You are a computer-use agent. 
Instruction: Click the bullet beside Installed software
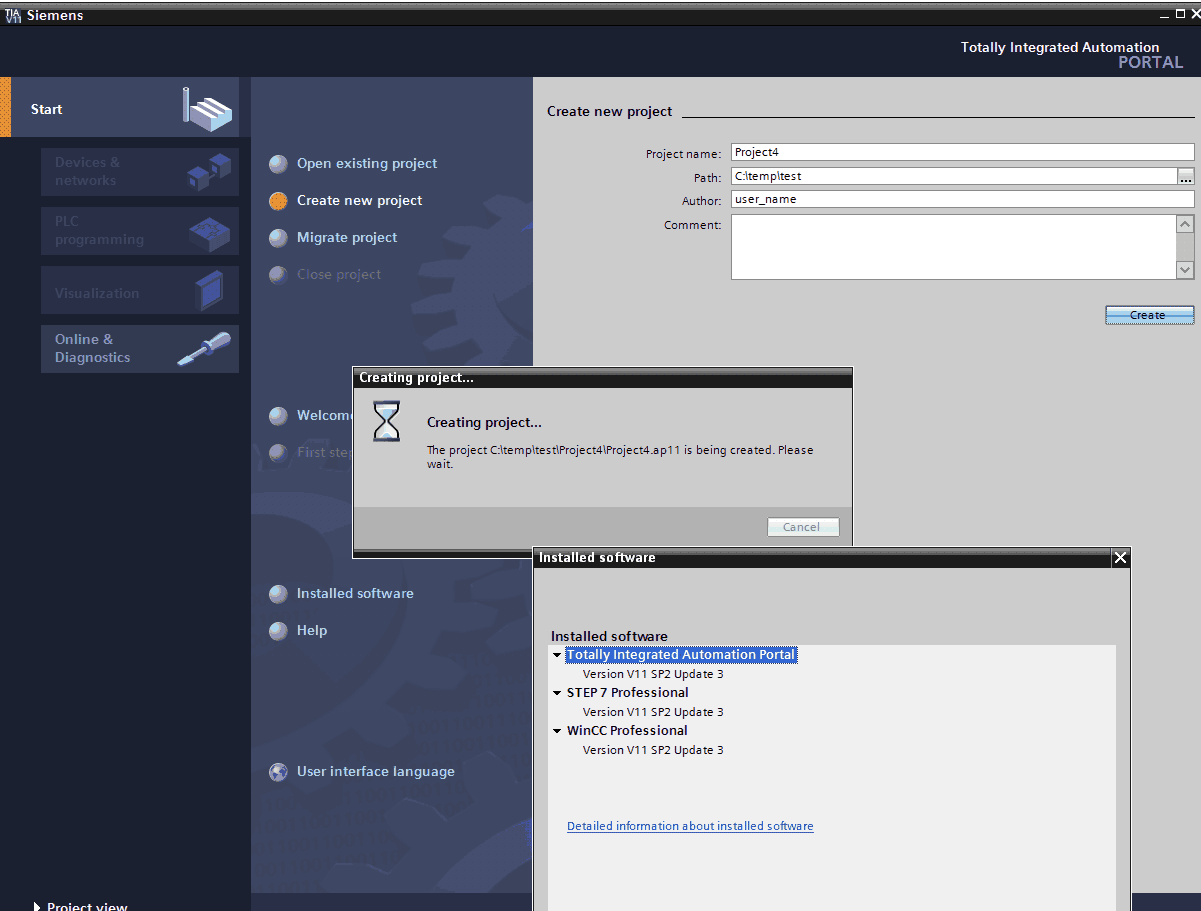click(278, 594)
